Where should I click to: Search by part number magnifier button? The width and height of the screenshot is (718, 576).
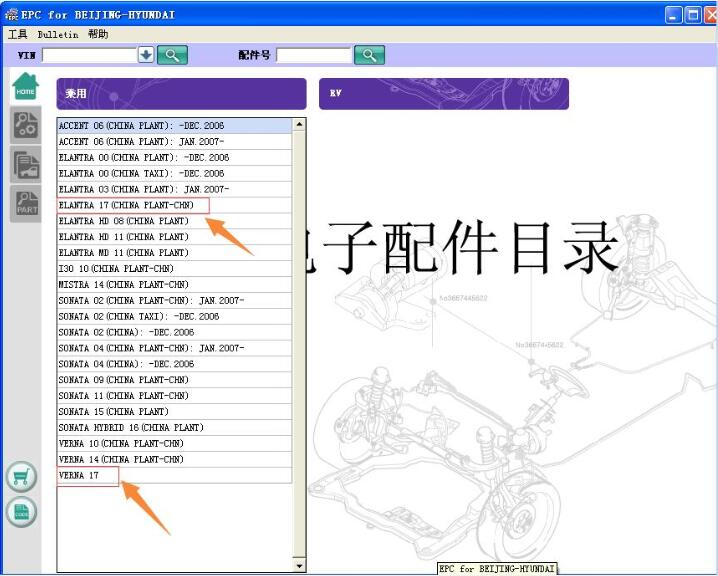click(x=370, y=55)
